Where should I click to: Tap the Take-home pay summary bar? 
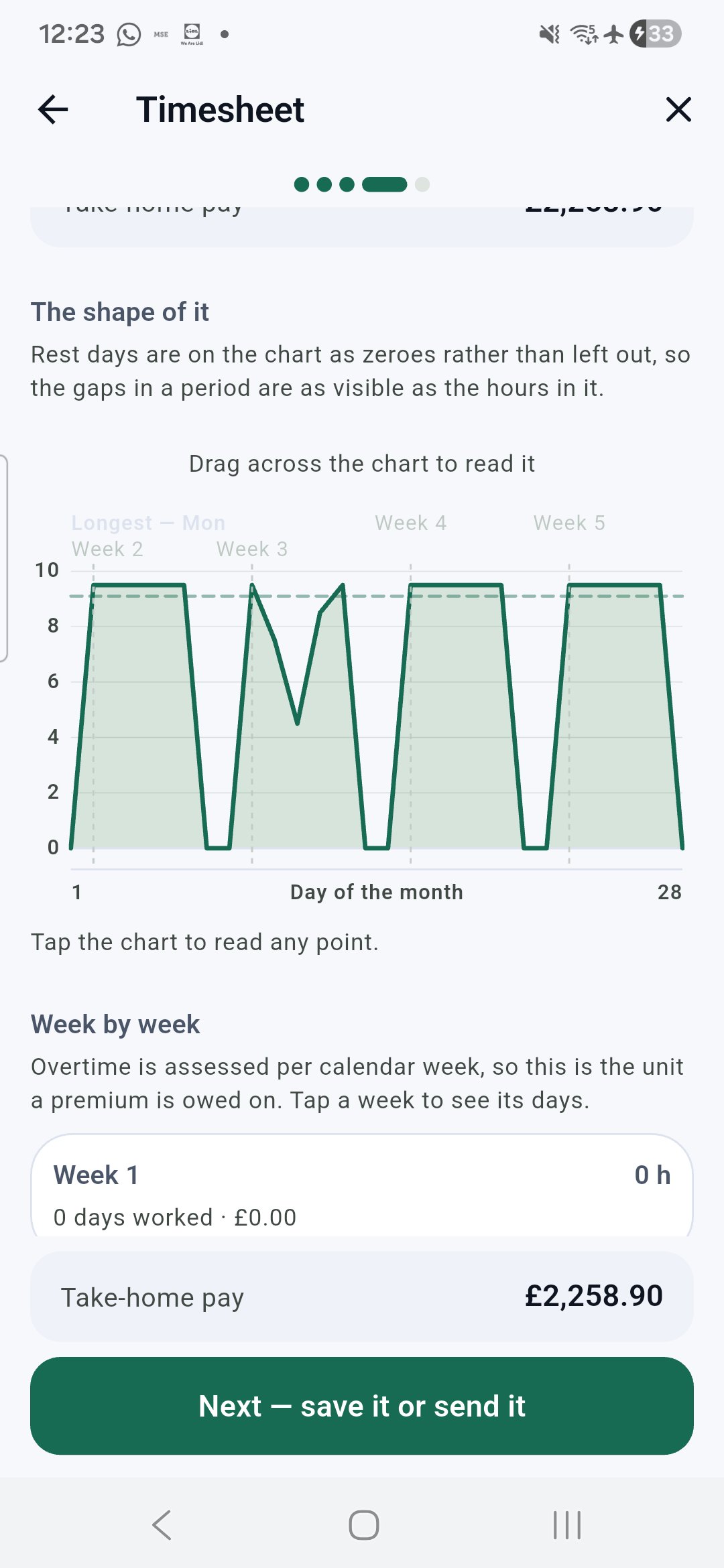[x=362, y=1297]
